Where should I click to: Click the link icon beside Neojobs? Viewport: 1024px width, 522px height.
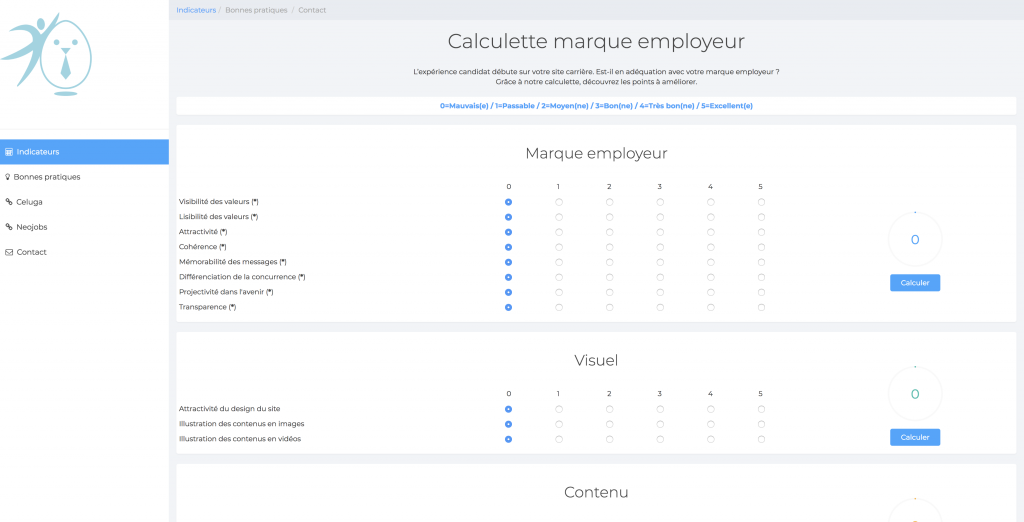[9, 227]
